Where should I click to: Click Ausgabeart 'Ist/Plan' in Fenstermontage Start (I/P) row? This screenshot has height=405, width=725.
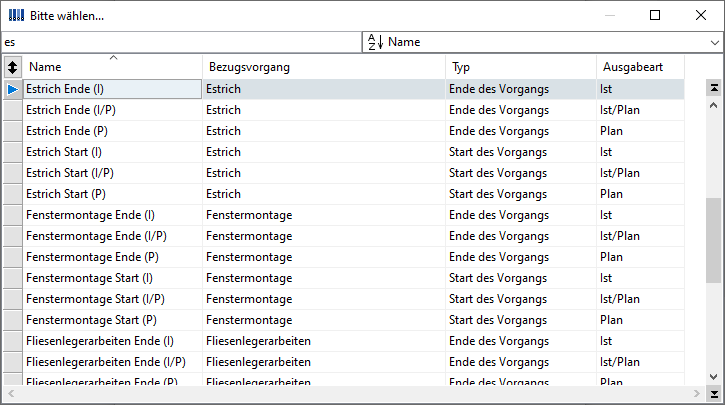coord(640,300)
